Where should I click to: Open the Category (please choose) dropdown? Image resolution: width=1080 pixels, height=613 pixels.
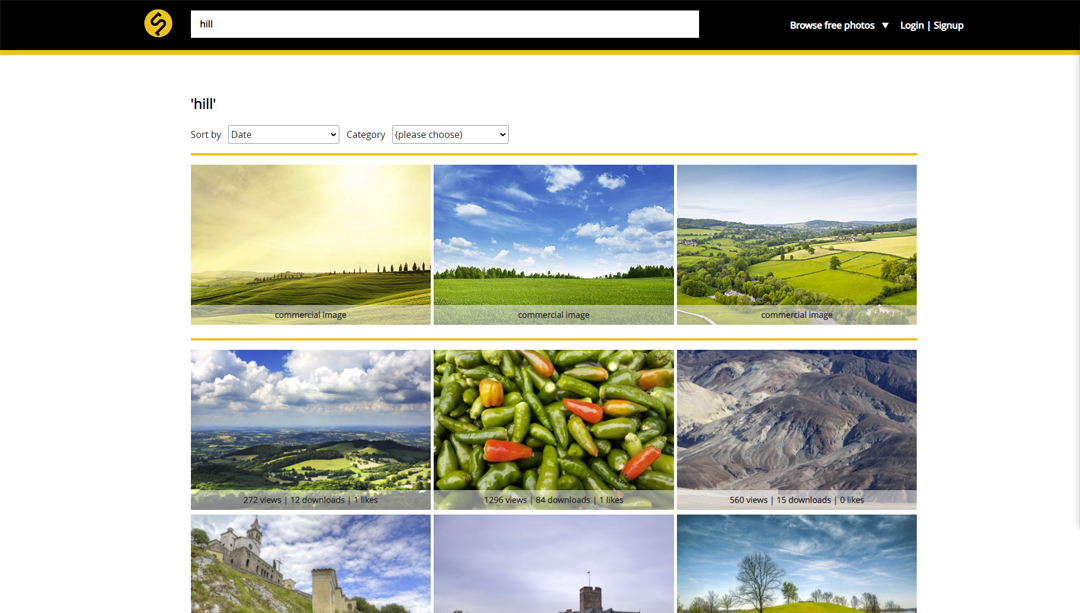tap(450, 134)
